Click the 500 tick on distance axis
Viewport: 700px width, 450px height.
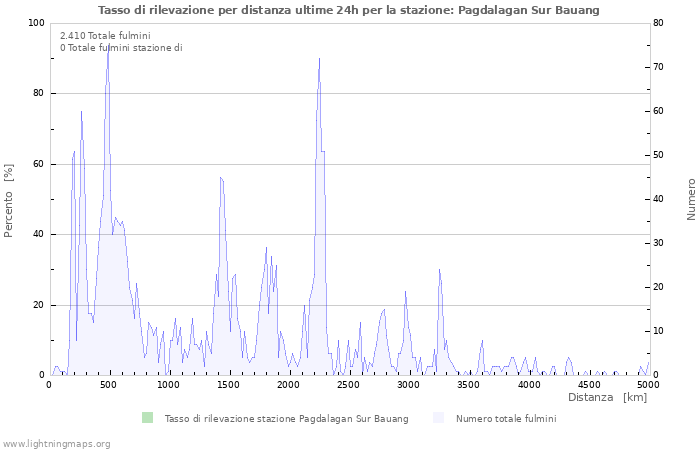[x=108, y=385]
